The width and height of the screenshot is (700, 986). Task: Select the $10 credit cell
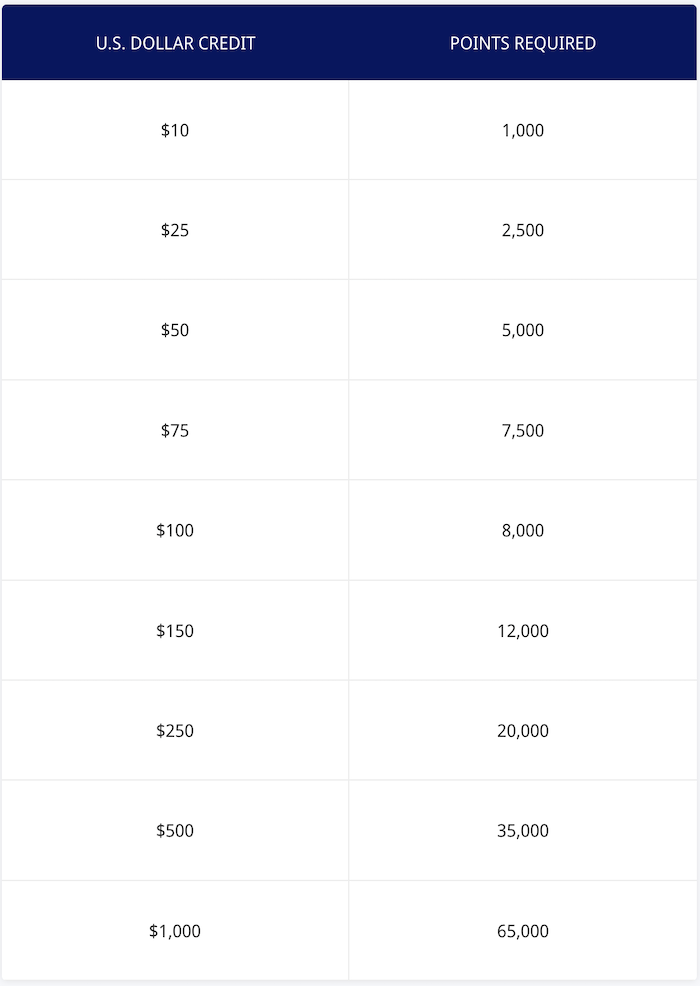tap(175, 130)
